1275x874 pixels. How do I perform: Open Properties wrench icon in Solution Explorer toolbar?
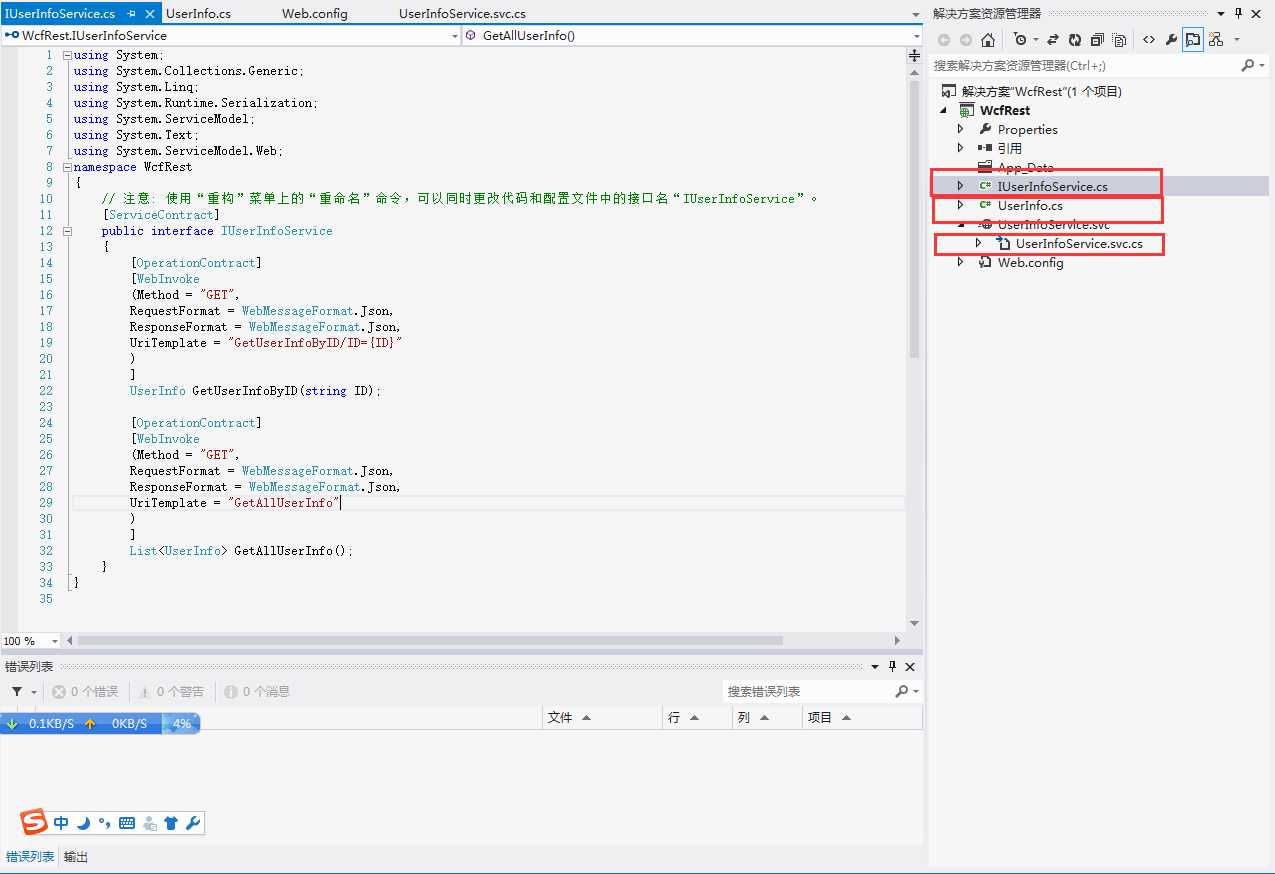tap(1171, 40)
